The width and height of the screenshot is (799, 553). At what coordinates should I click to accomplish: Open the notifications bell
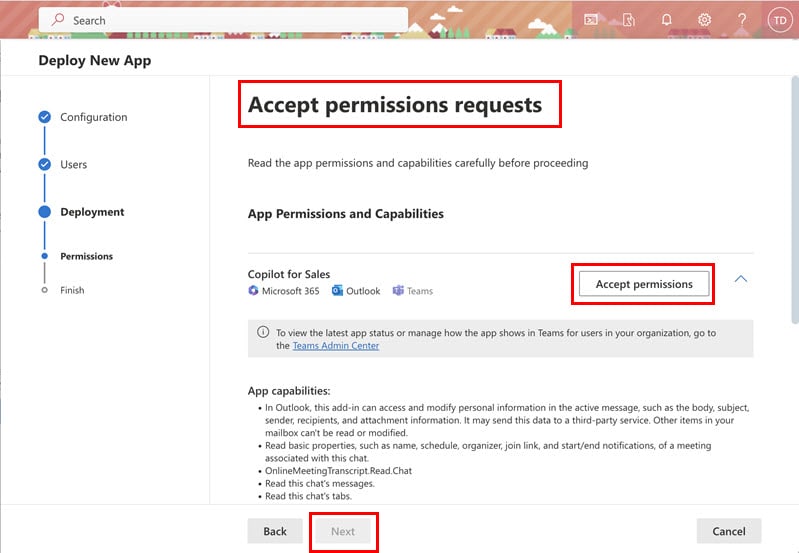(x=667, y=20)
